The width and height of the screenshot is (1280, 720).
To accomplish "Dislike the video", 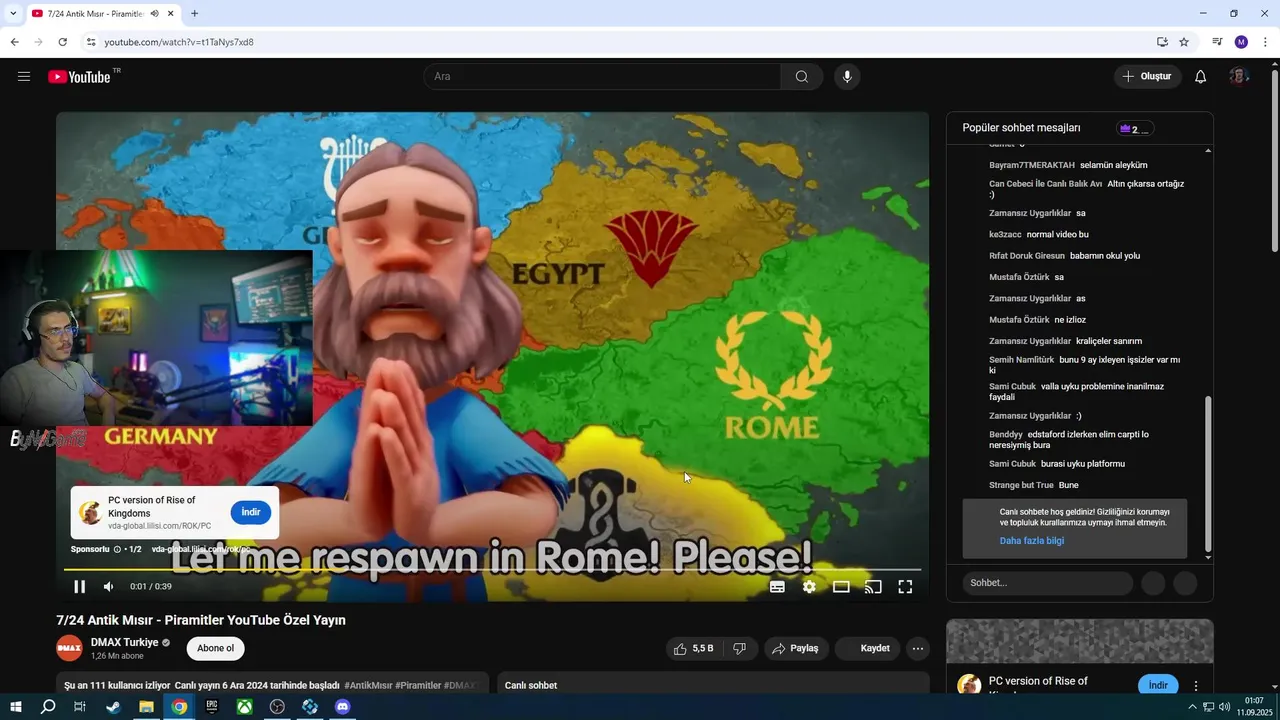I will (x=740, y=649).
